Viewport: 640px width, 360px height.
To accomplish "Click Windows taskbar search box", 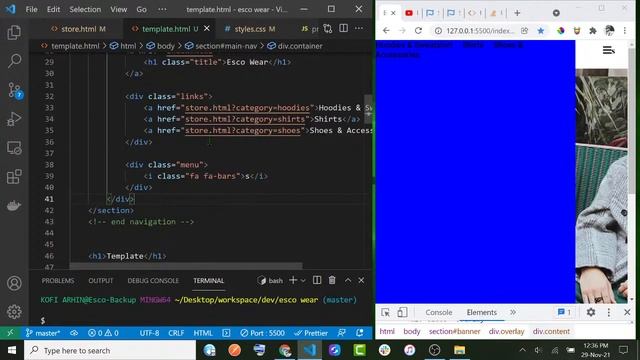I will 110,350.
